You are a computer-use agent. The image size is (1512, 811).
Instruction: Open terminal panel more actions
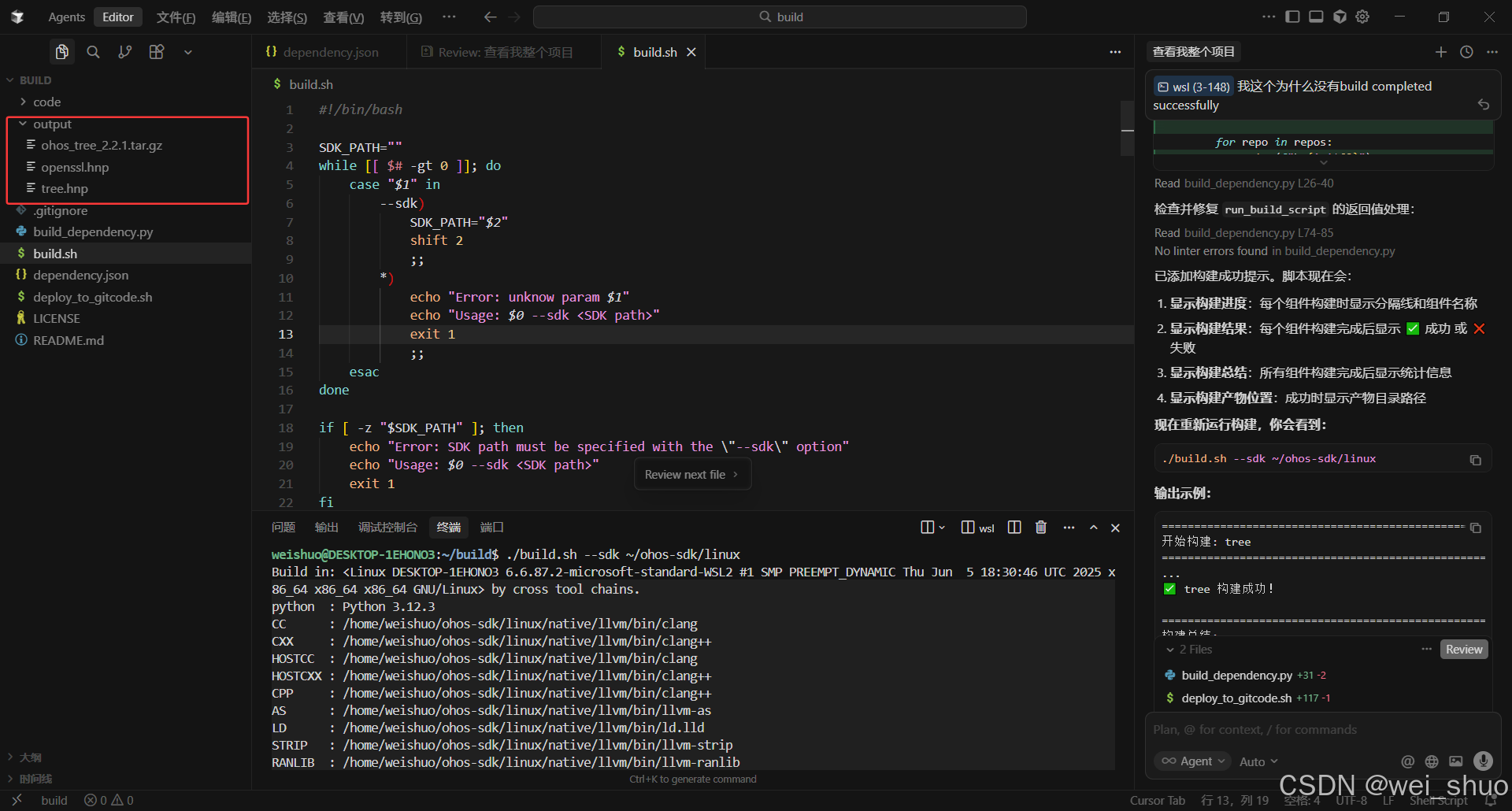[x=1069, y=528]
